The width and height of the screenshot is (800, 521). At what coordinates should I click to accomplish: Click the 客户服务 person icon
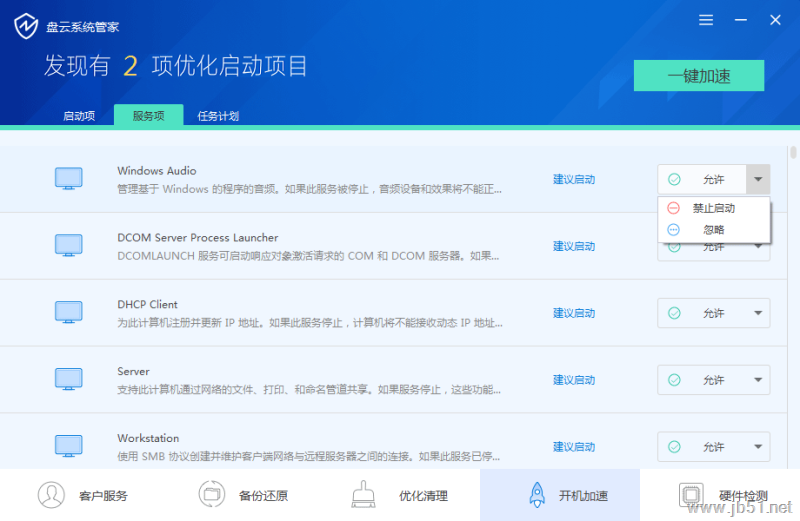[51, 494]
